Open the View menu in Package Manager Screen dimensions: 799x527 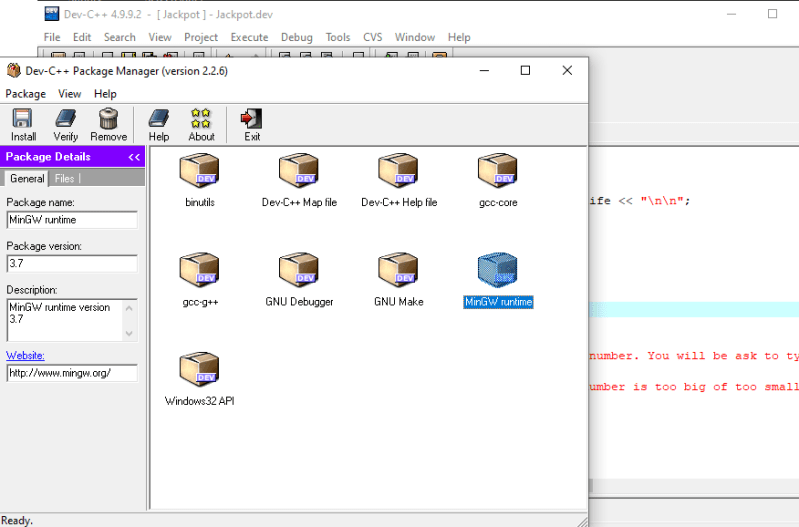coord(69,94)
